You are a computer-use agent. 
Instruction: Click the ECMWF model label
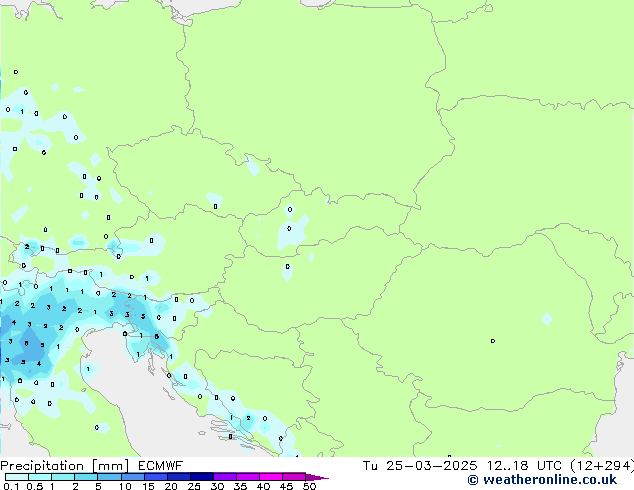(160, 466)
